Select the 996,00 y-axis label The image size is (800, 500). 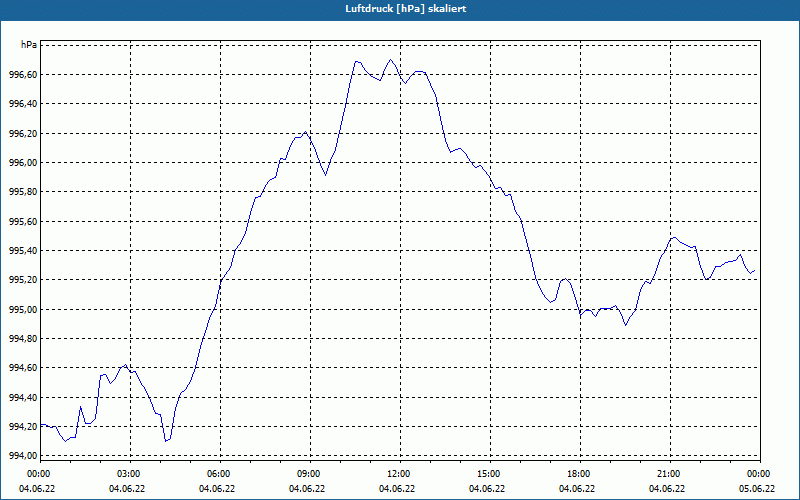(x=23, y=162)
